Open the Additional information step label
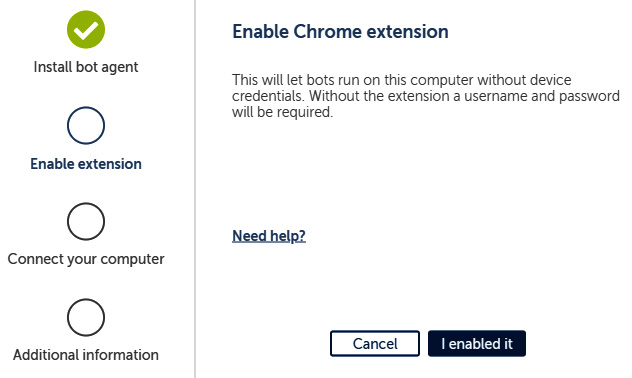The width and height of the screenshot is (632, 378). 86,355
